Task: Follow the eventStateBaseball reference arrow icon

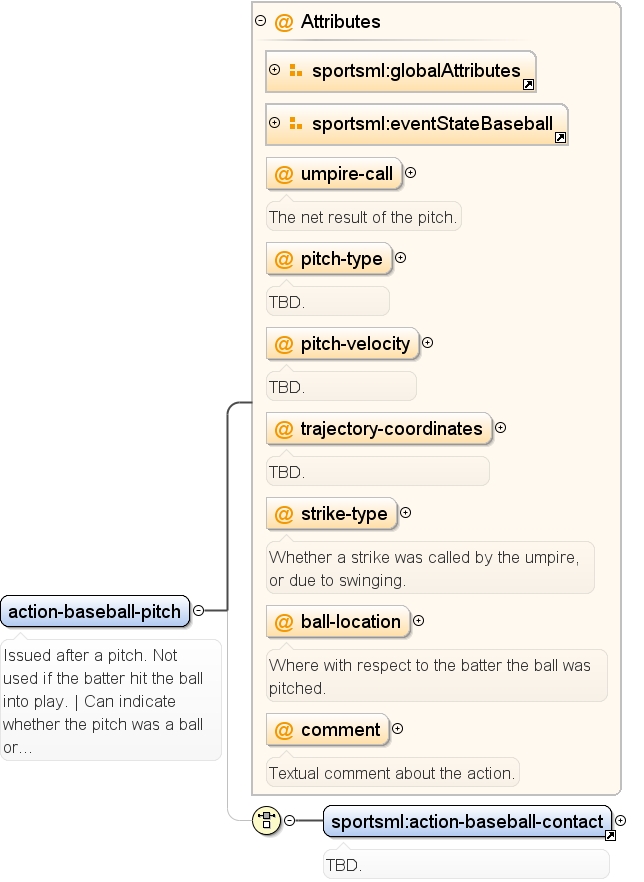Action: coord(560,138)
